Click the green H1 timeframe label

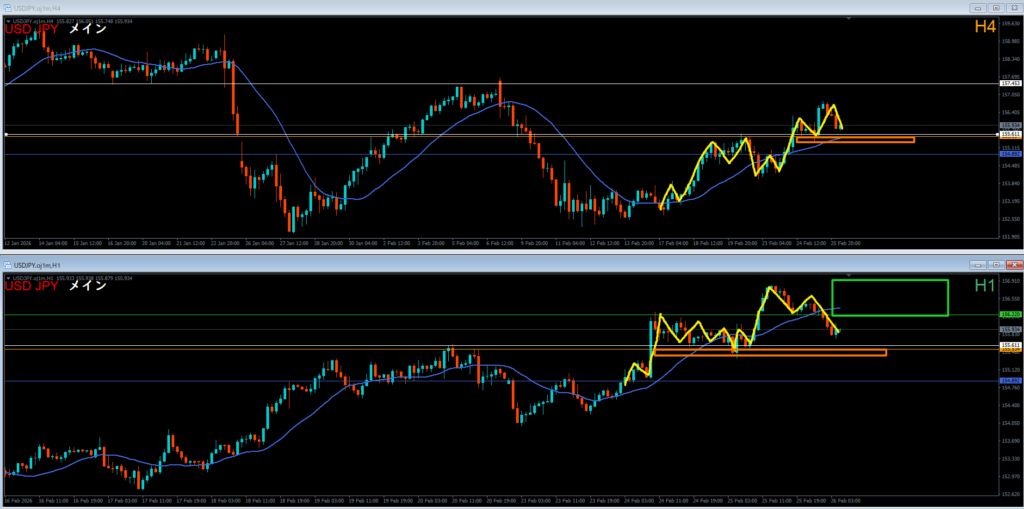point(984,286)
